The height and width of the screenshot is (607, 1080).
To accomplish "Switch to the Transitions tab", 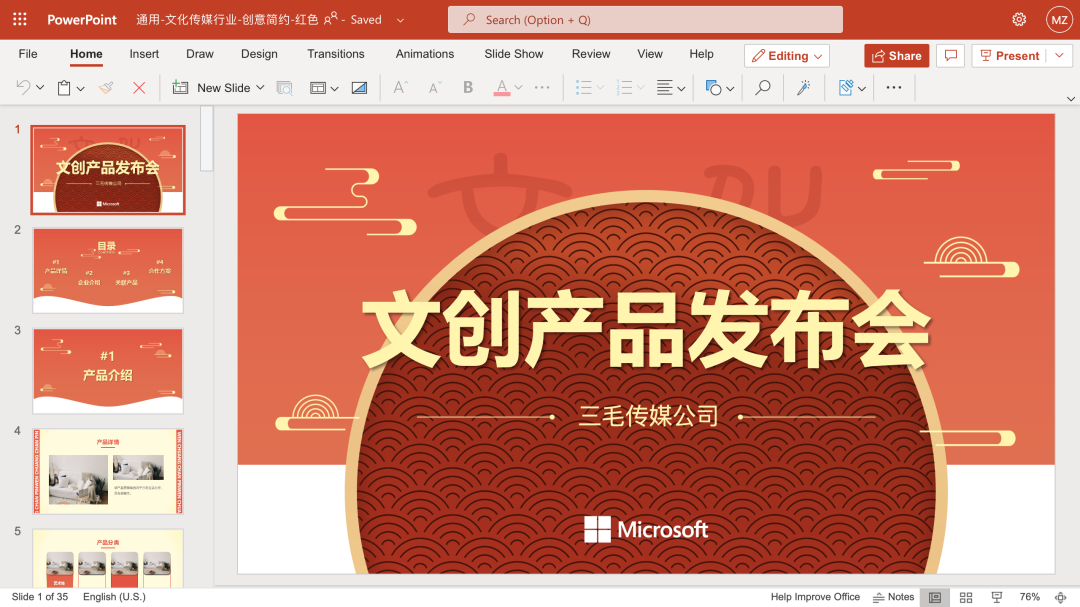I will pos(335,54).
